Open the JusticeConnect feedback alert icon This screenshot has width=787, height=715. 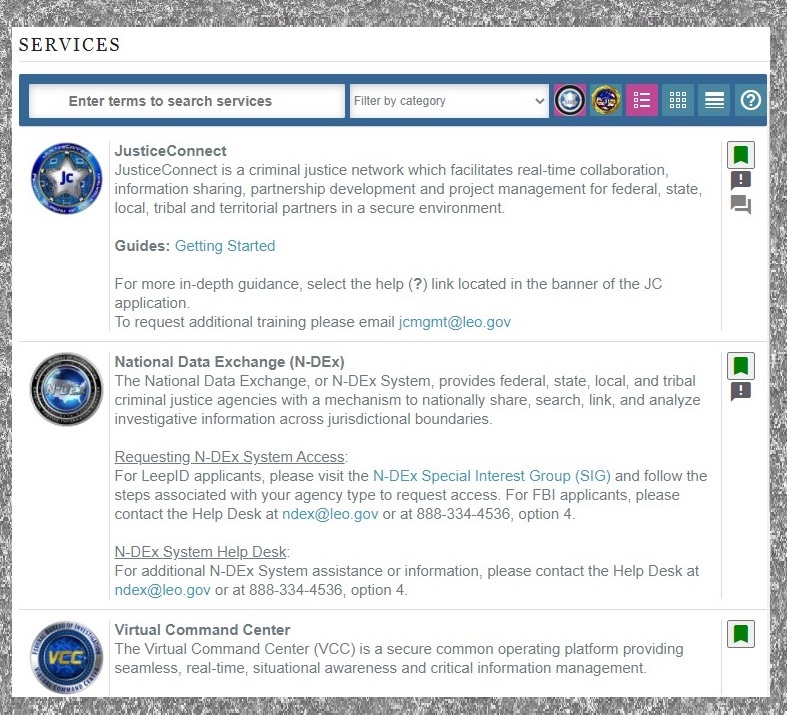740,181
